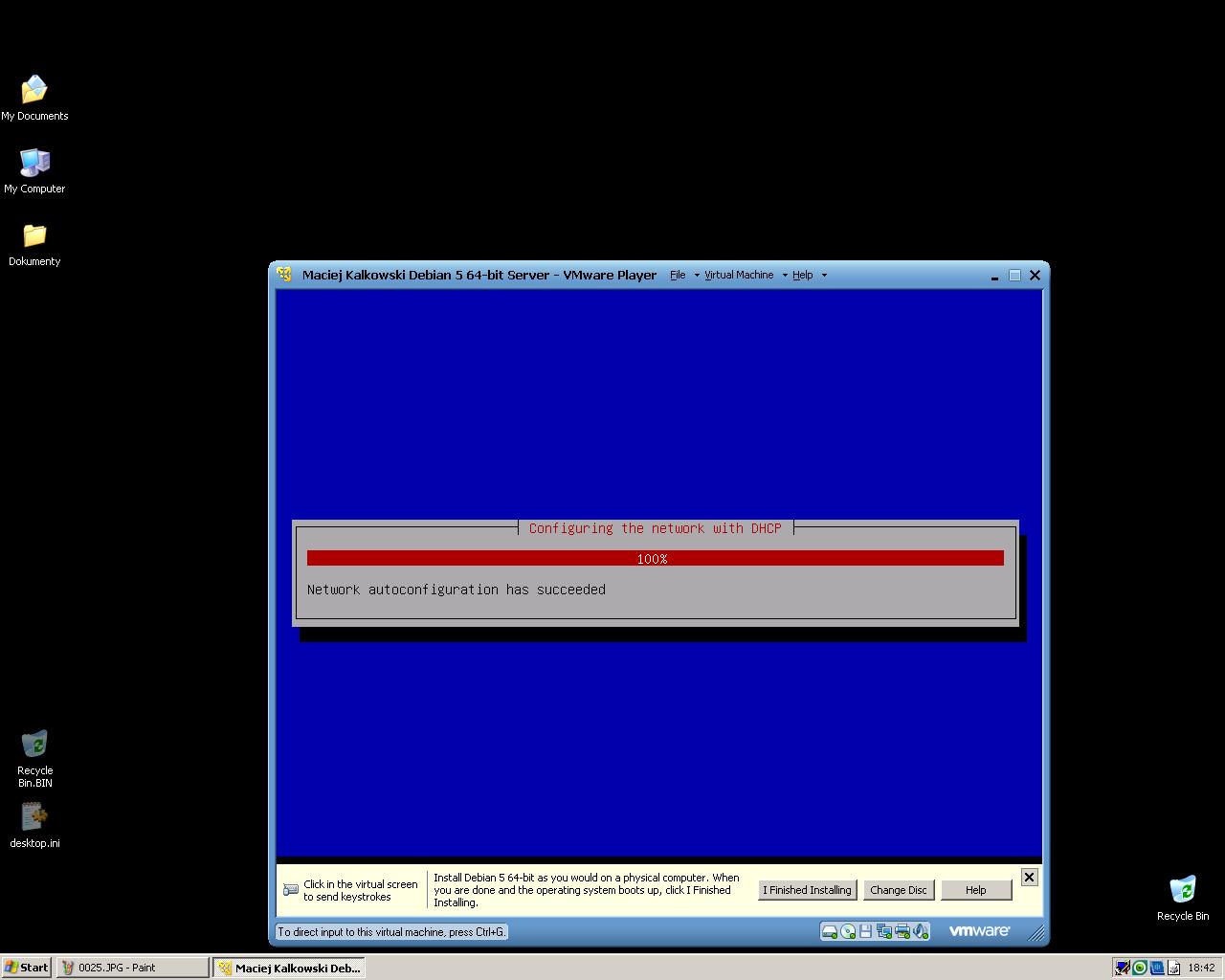The image size is (1225, 980).
Task: Open My Documents desktop icon
Action: (x=34, y=99)
